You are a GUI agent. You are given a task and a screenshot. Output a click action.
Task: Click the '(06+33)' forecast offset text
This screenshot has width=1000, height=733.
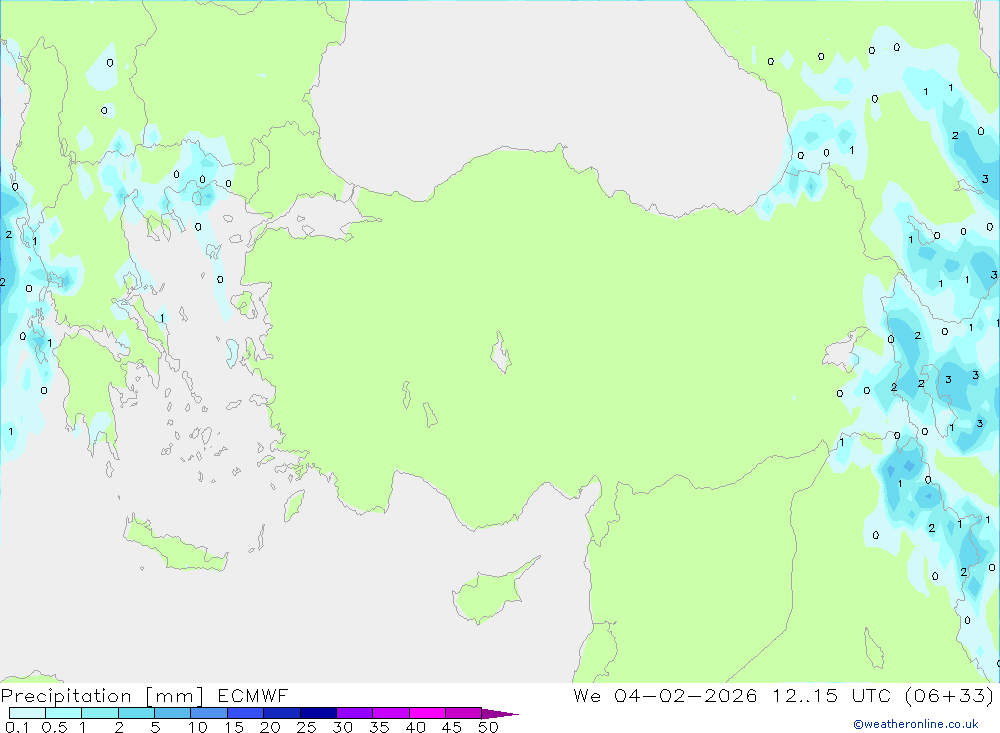pyautogui.click(x=950, y=696)
